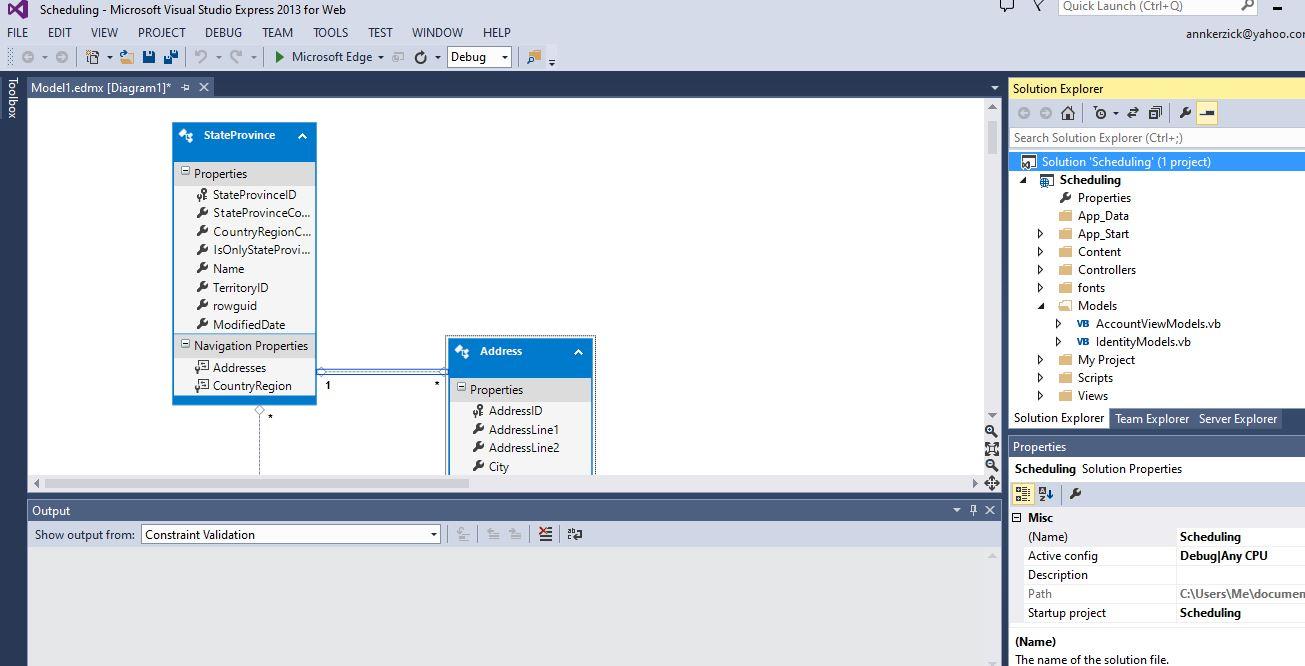Click the Properties wrench icon in Solution Explorer
Viewport: 1305px width, 666px height.
1185,113
